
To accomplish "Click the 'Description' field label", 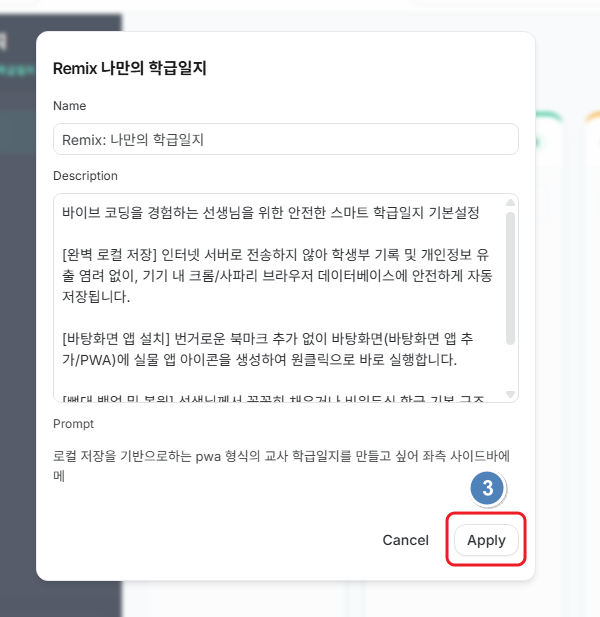I will point(85,175).
